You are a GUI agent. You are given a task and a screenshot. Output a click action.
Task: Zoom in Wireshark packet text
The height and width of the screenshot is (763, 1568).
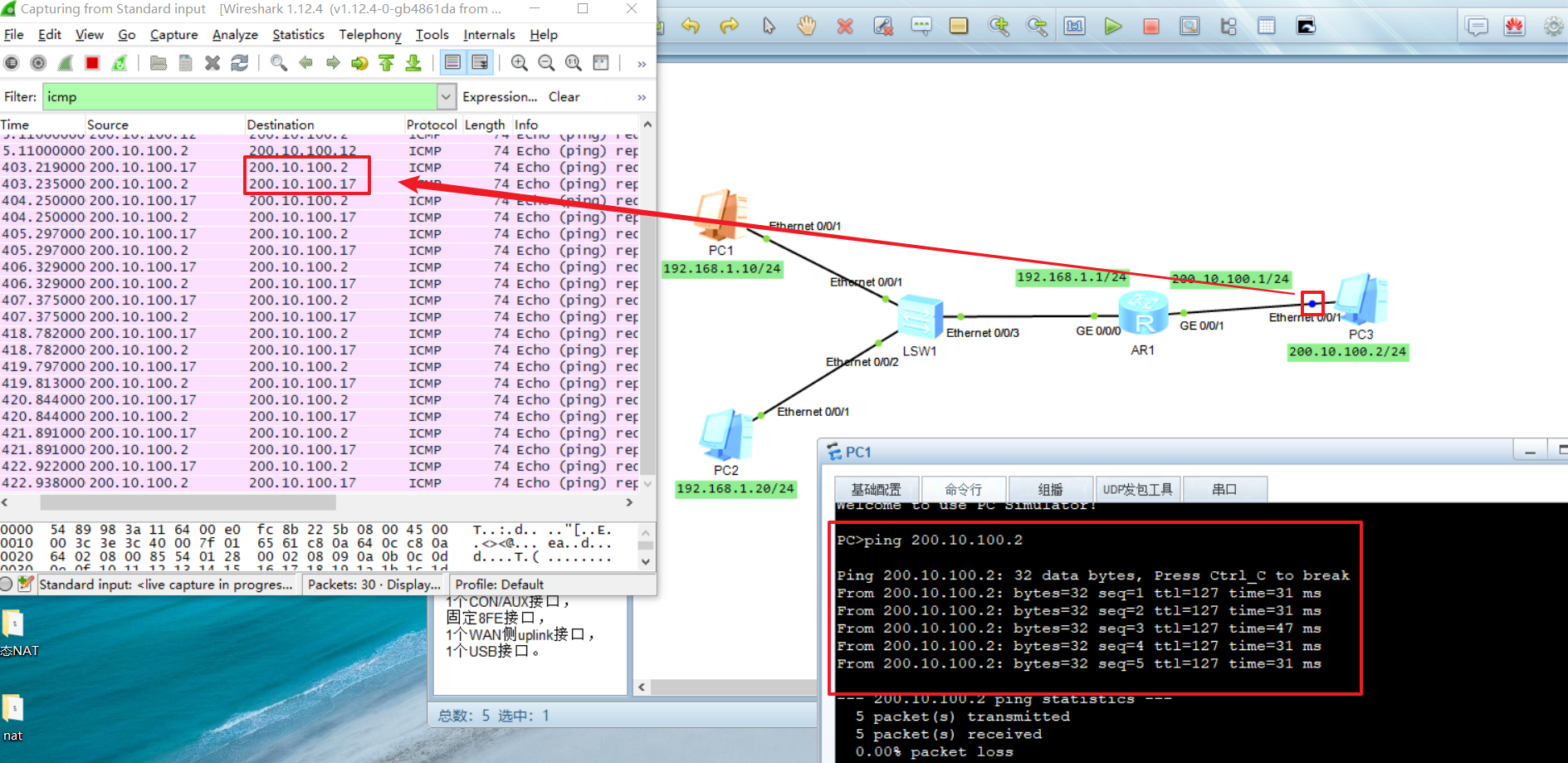click(520, 63)
